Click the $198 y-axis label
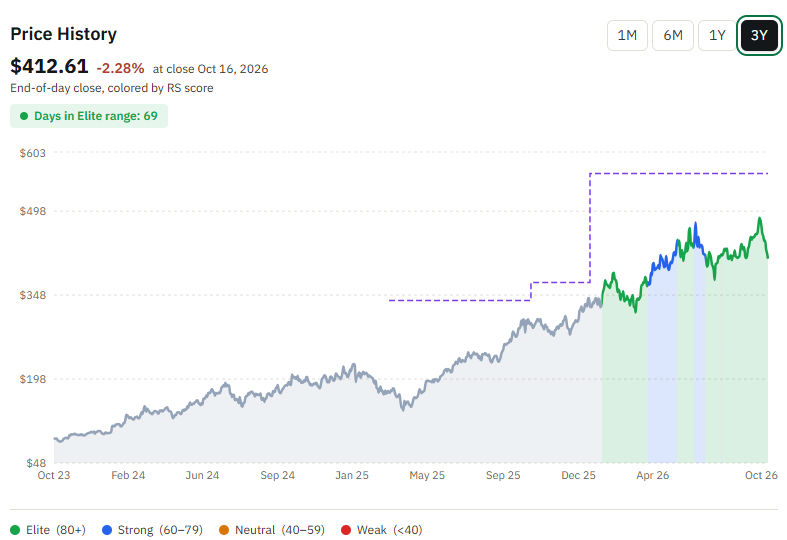This screenshot has width=787, height=540. (33, 379)
